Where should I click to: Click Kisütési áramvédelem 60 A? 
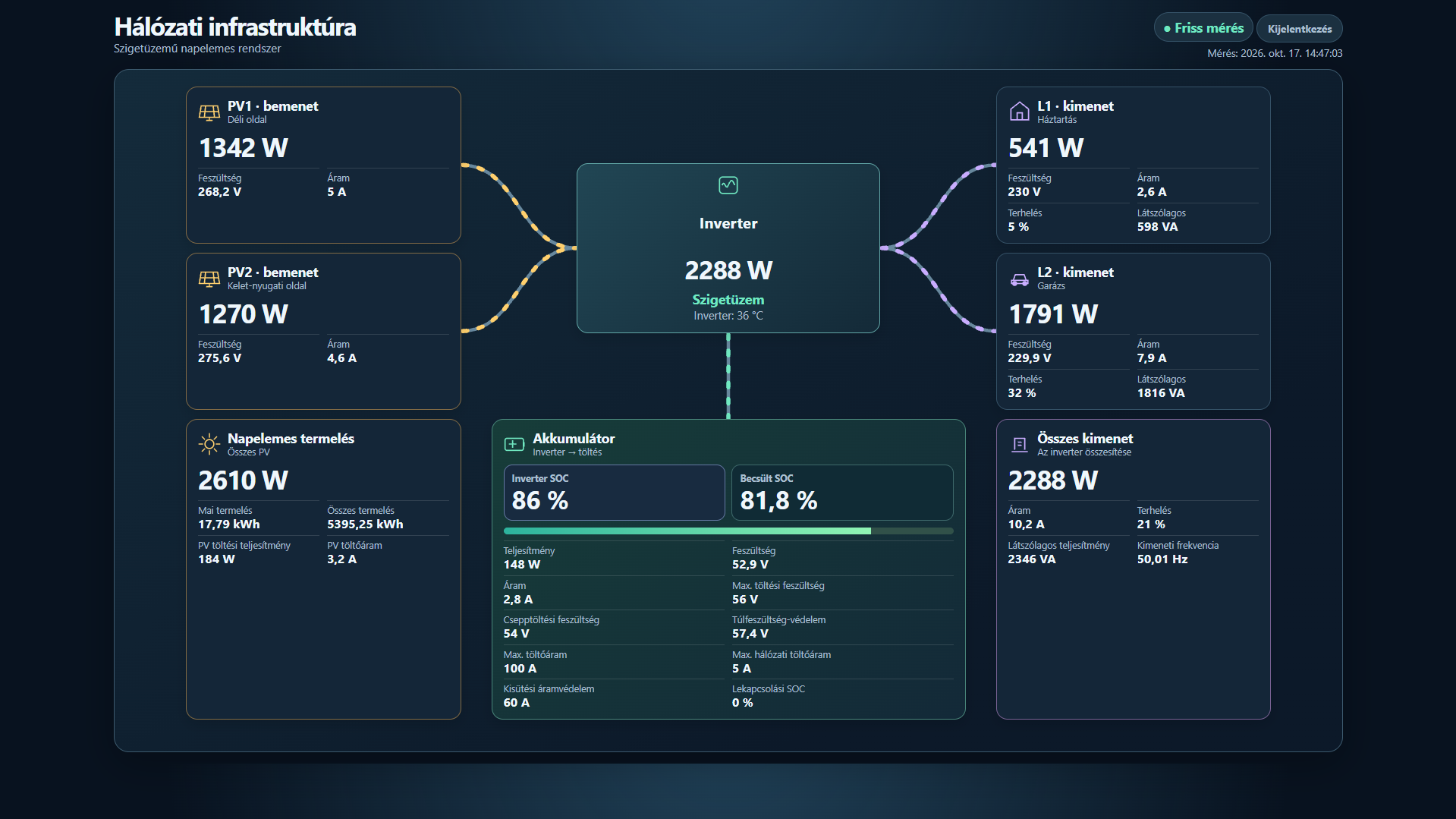click(517, 703)
